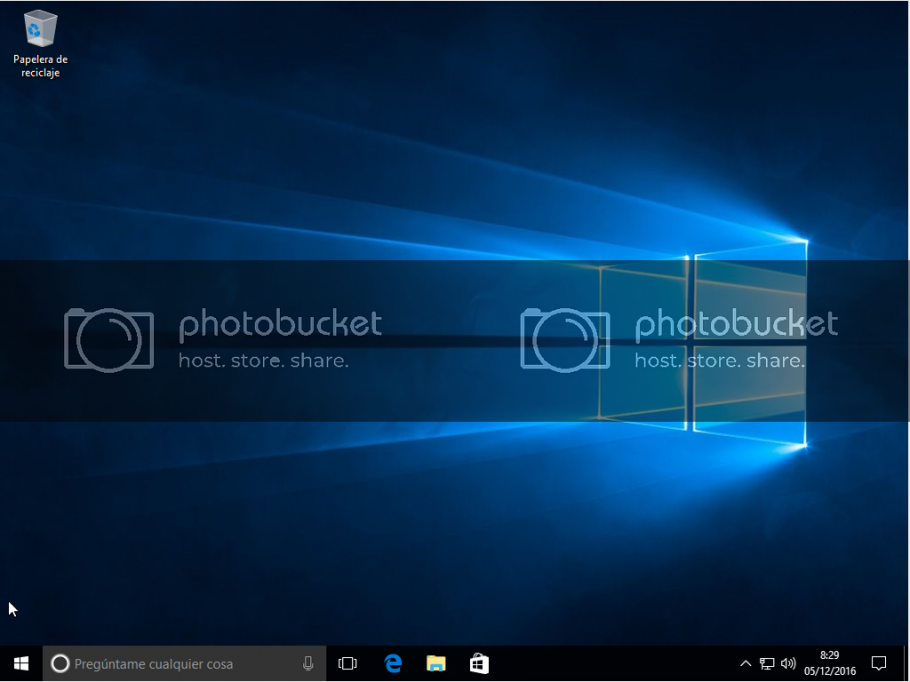The height and width of the screenshot is (682, 910).
Task: Click the Cortana circle icon
Action: coord(60,663)
